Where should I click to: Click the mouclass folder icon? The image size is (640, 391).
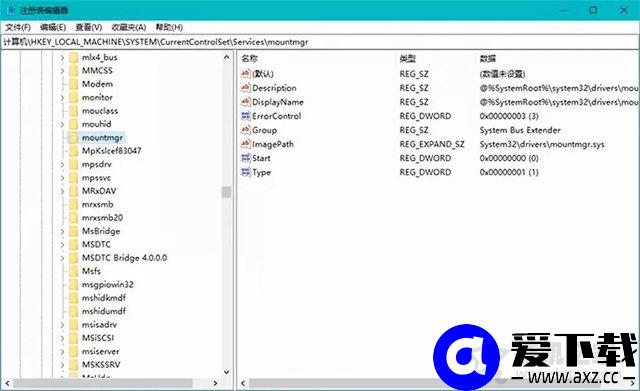click(x=73, y=111)
